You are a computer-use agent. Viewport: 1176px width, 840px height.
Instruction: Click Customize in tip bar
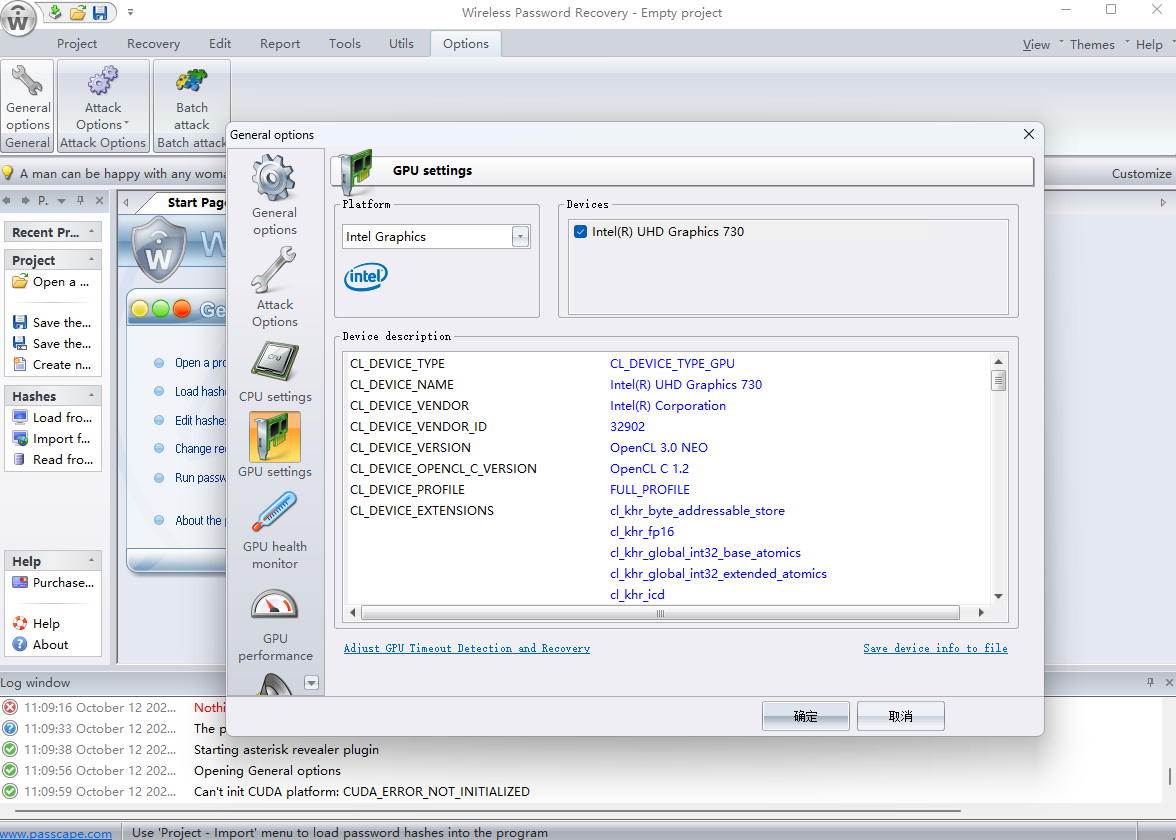(x=1141, y=173)
